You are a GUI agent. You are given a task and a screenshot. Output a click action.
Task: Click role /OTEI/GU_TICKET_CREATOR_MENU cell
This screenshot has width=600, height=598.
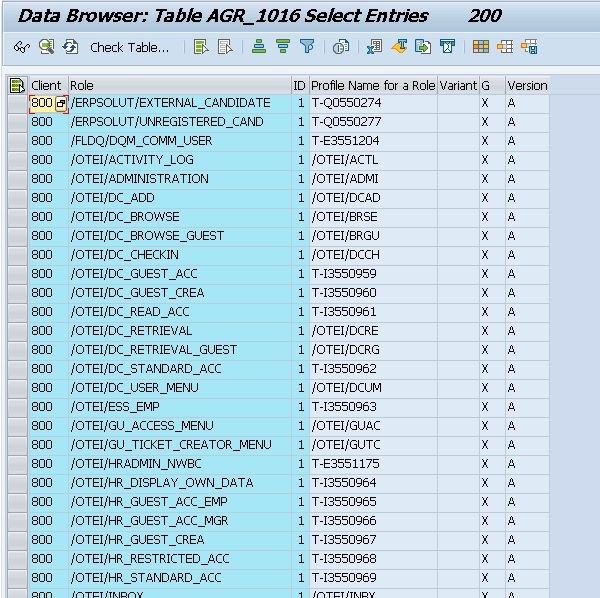(x=179, y=445)
